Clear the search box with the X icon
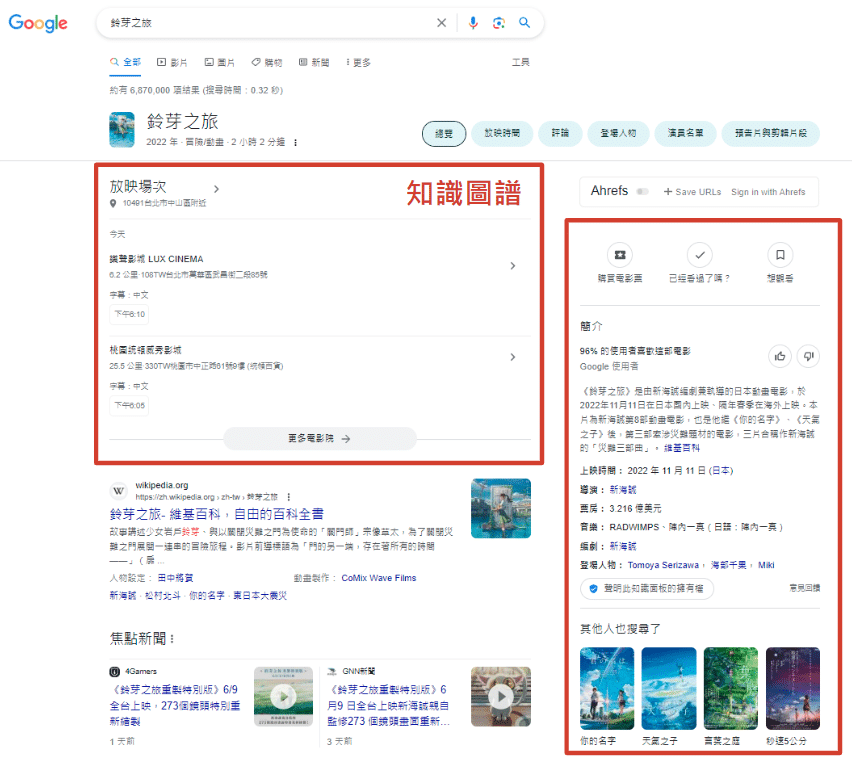Image resolution: width=852 pixels, height=762 pixels. pyautogui.click(x=442, y=23)
